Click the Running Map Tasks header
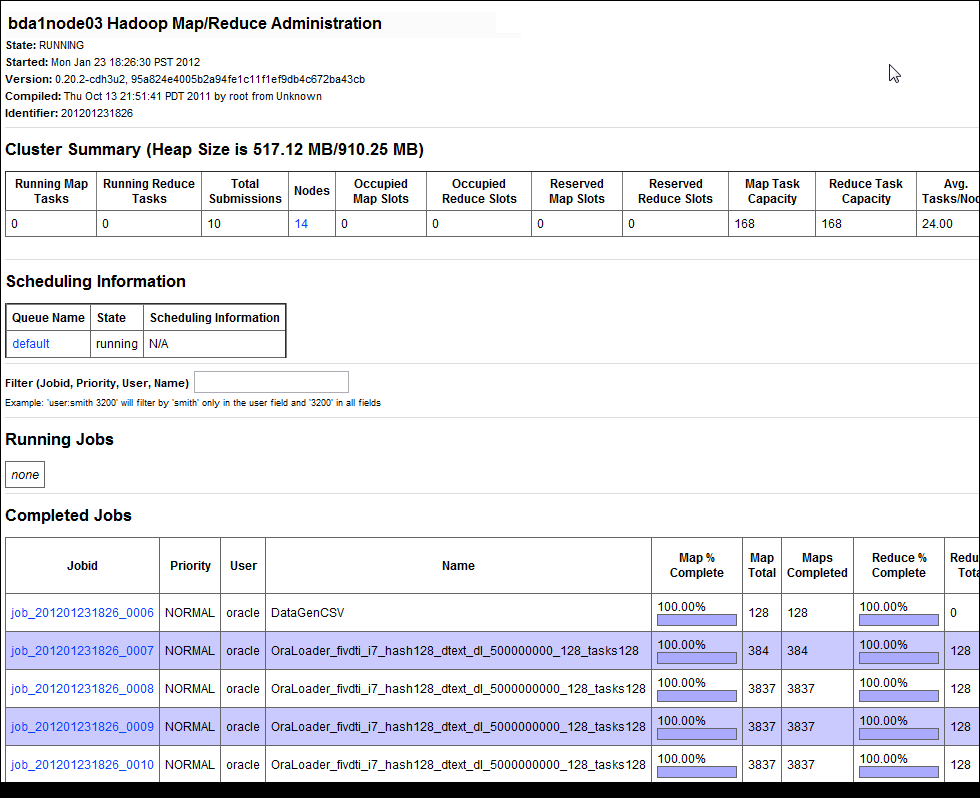The height and width of the screenshot is (798, 980). coord(51,191)
